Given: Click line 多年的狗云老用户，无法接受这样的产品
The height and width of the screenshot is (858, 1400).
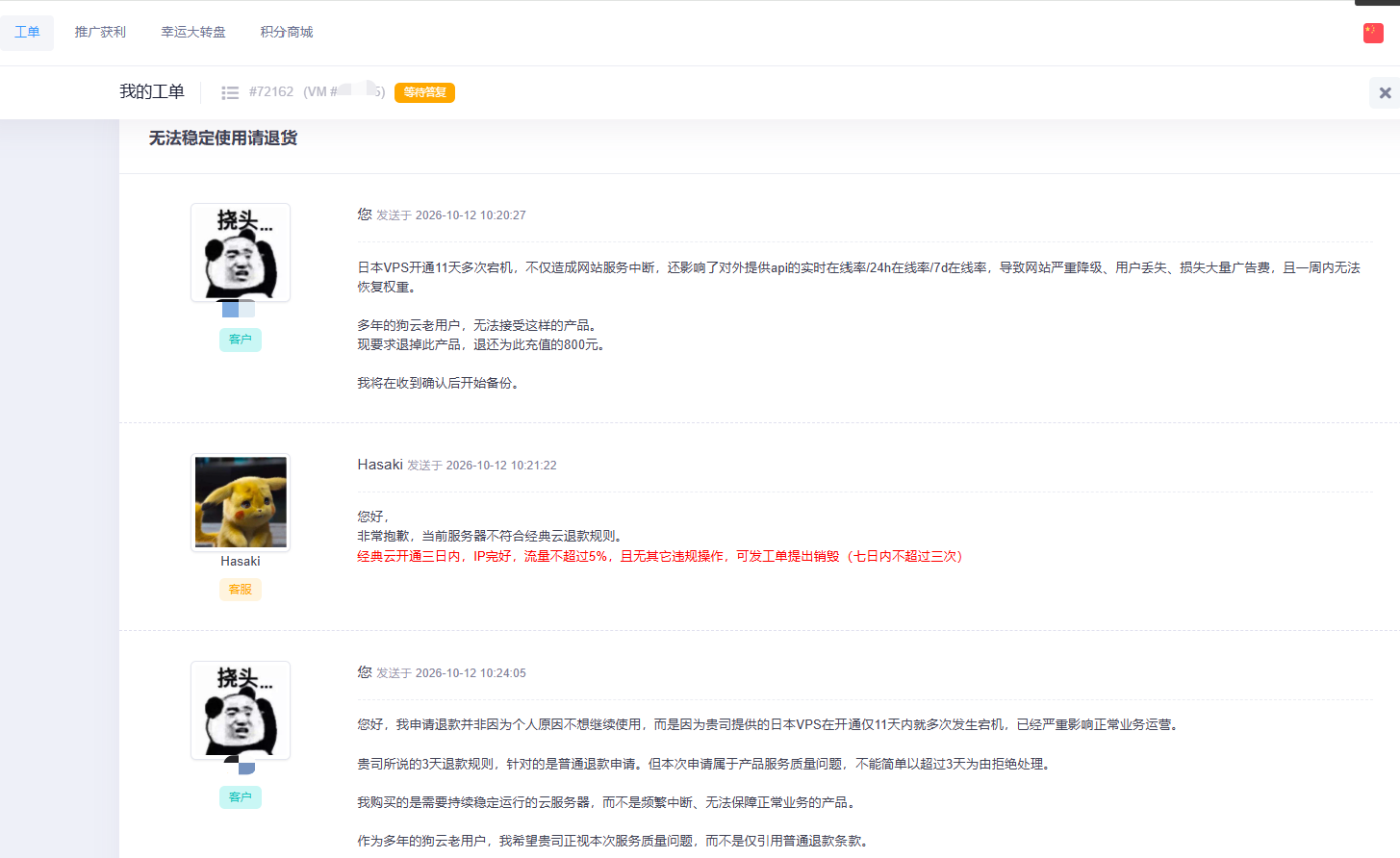Looking at the screenshot, I should pos(479,325).
